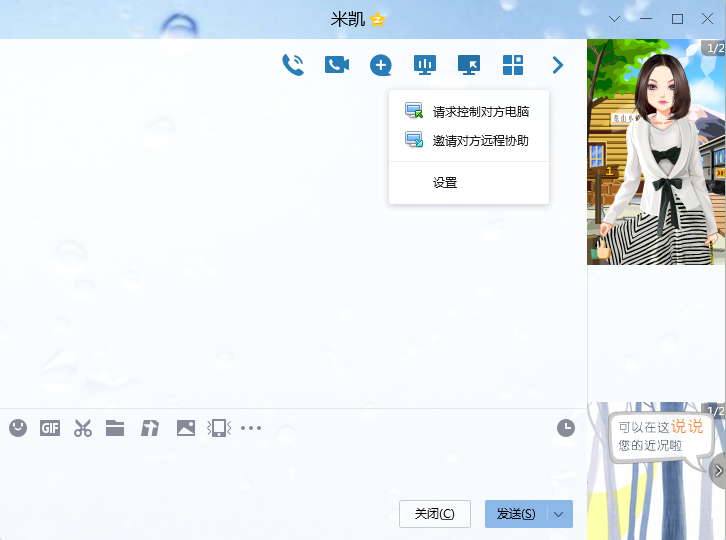Minimize the chat window
Screen dimensions: 726x540
[x=646, y=19]
